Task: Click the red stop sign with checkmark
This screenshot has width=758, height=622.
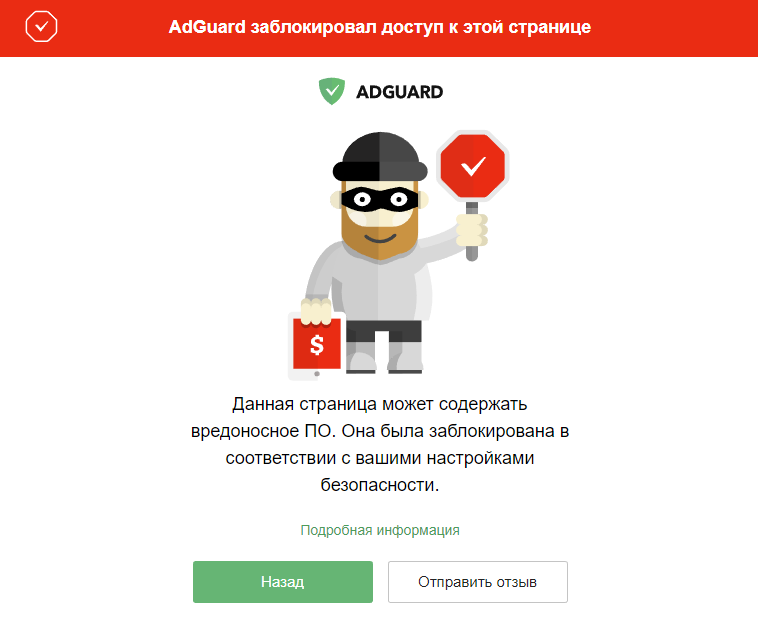Action: click(x=472, y=165)
